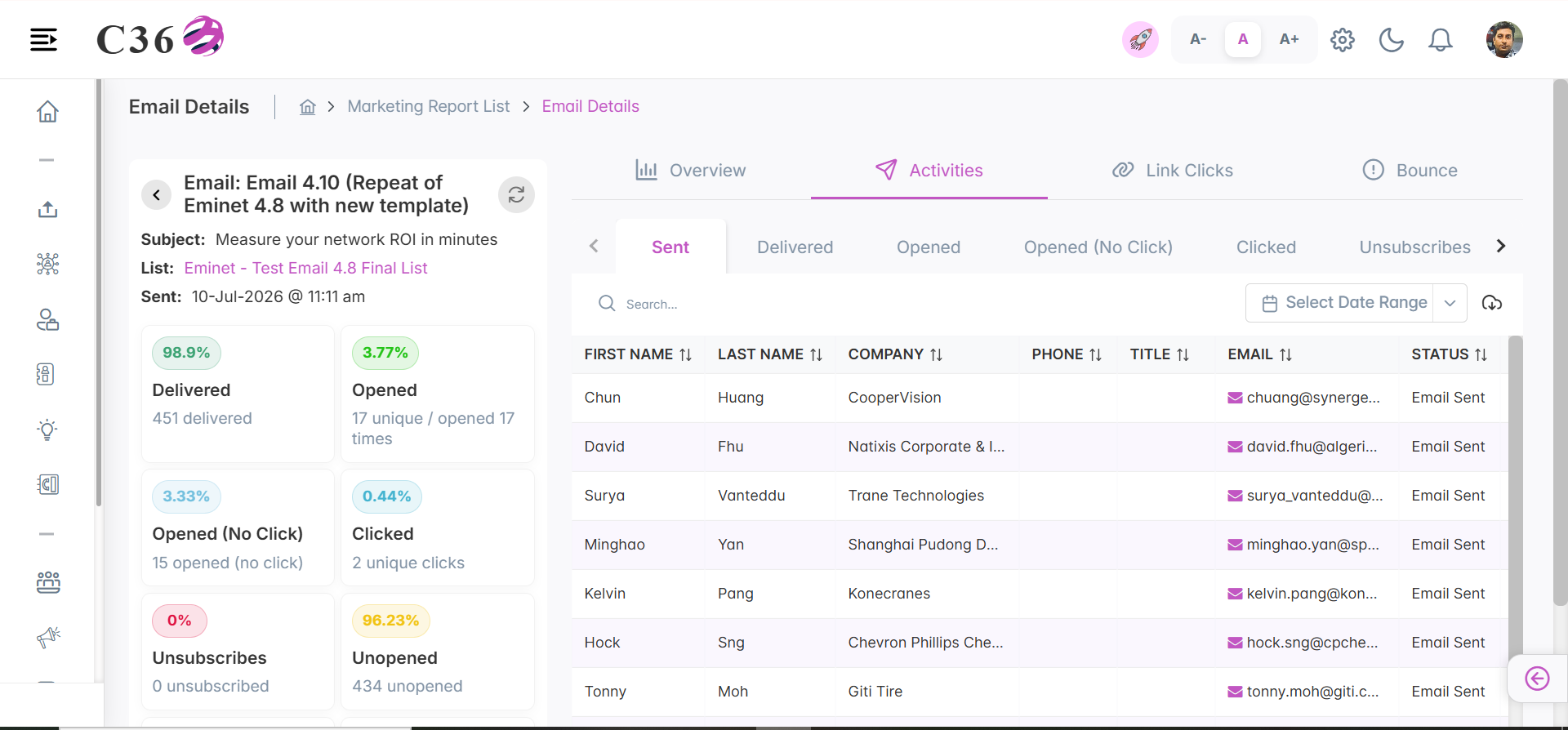The height and width of the screenshot is (730, 1568).
Task: Open settings gear in top bar
Action: tap(1342, 39)
